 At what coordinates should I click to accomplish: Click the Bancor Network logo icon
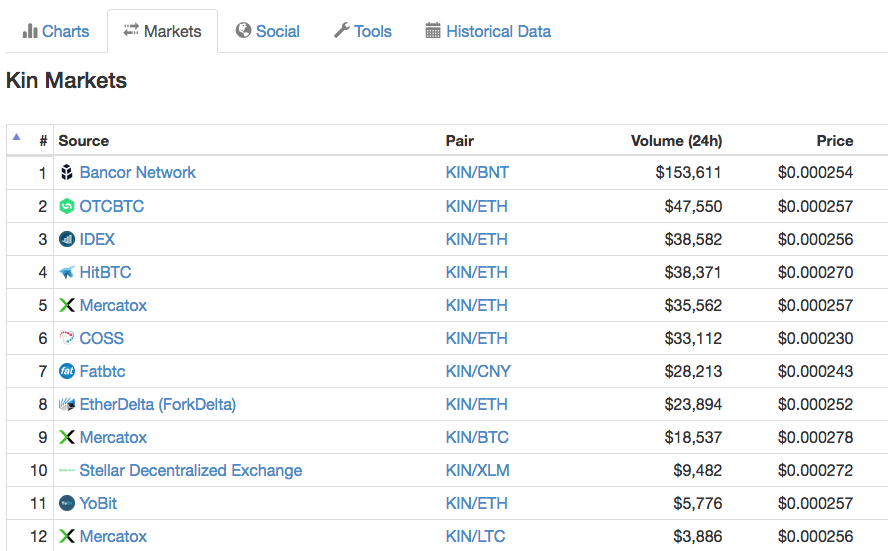click(67, 172)
